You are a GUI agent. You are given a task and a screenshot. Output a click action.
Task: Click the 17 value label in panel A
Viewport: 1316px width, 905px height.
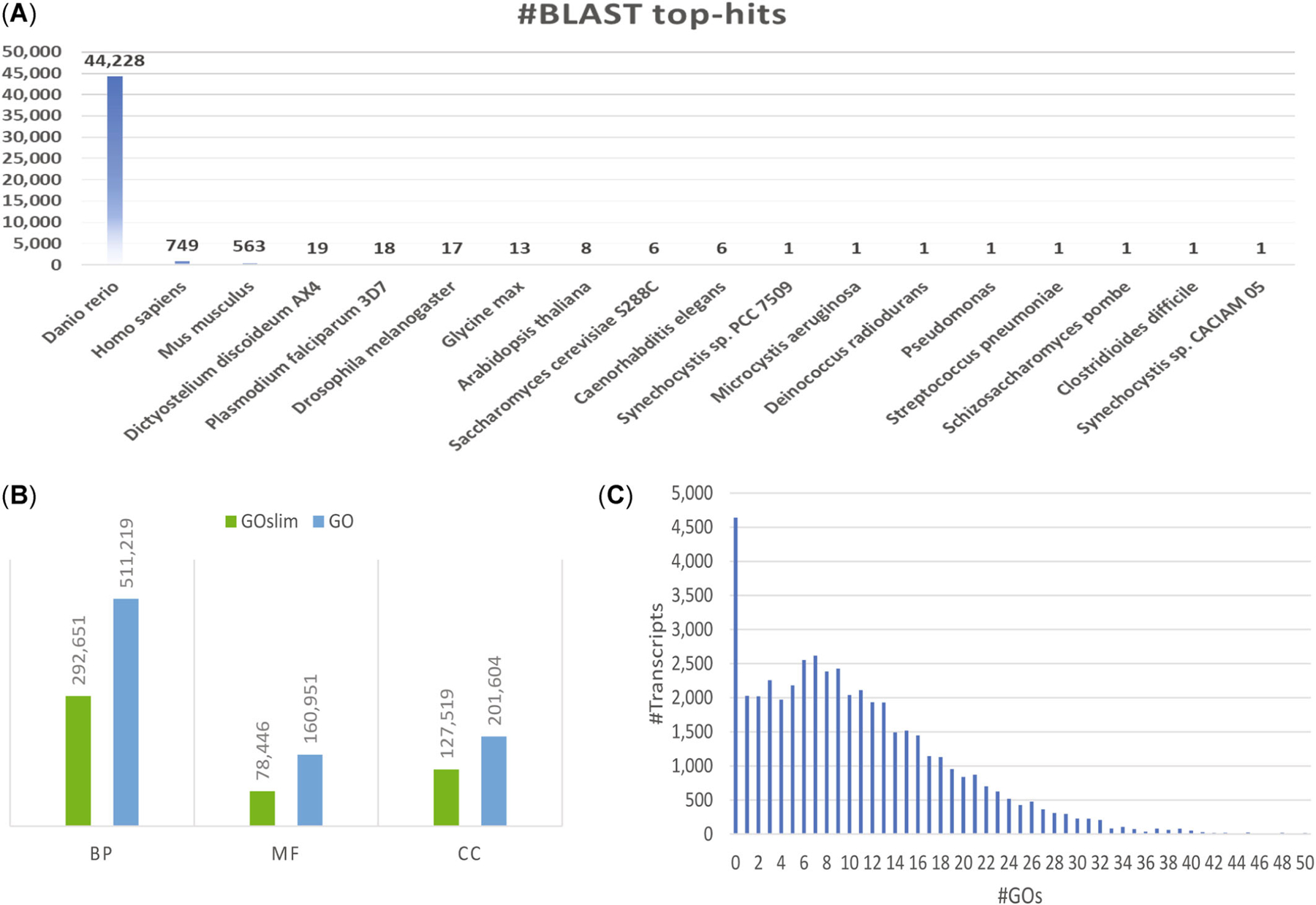(452, 249)
